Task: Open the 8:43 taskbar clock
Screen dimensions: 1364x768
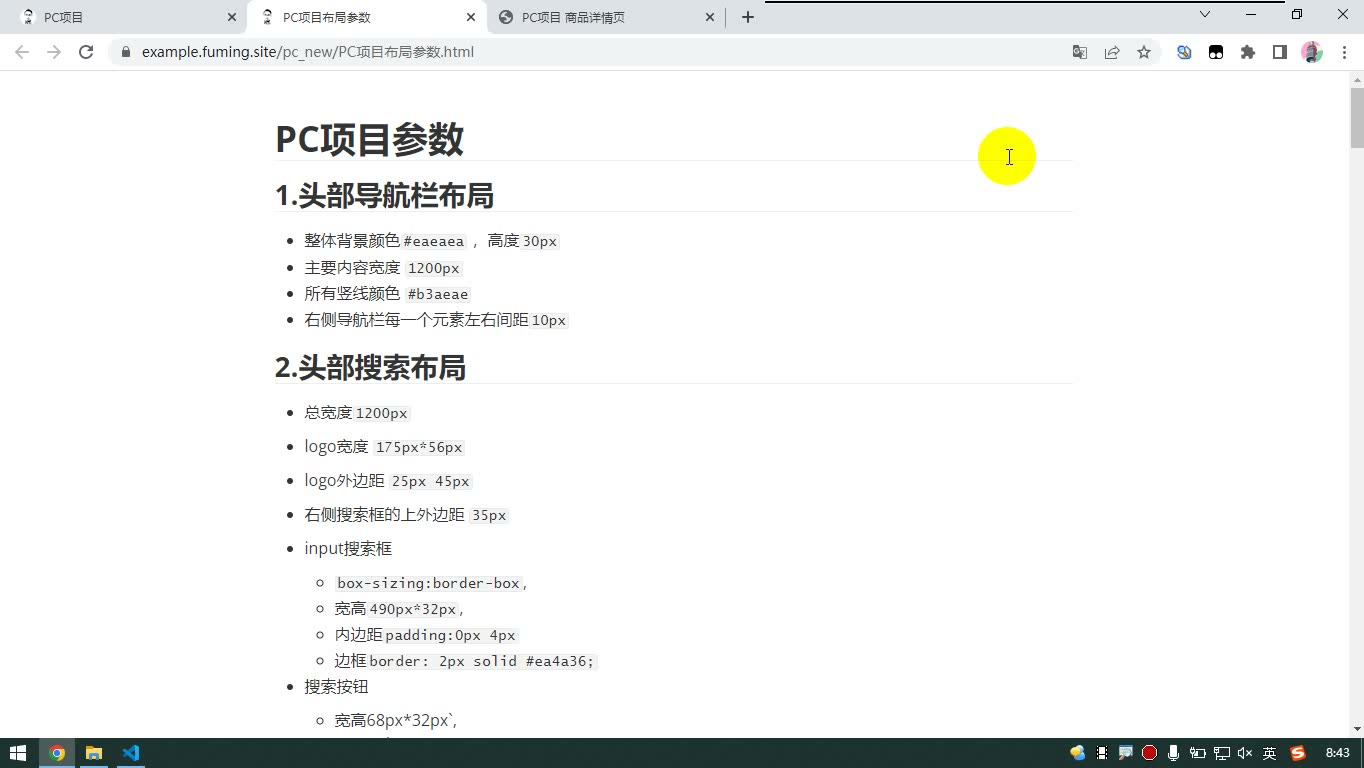Action: [x=1337, y=753]
